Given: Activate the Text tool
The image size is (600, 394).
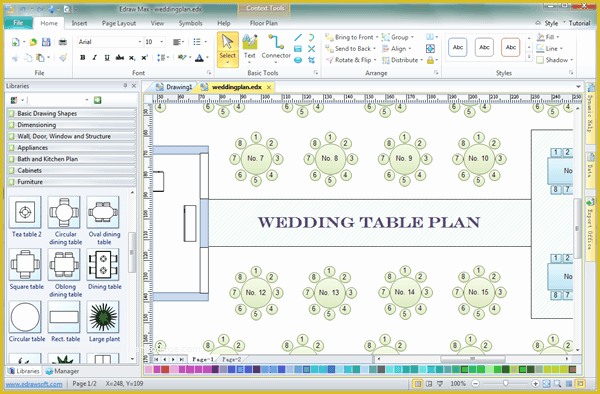Looking at the screenshot, I should tap(249, 48).
